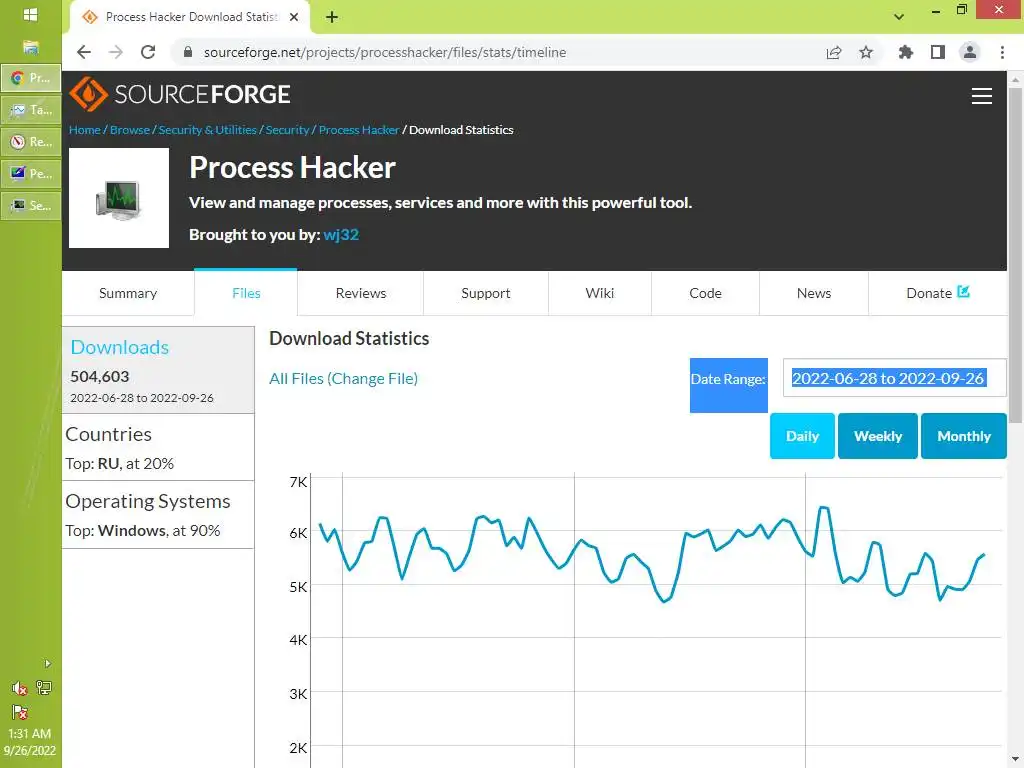Viewport: 1024px width, 768px height.
Task: Open the Action Center flag icon
Action: [x=20, y=712]
